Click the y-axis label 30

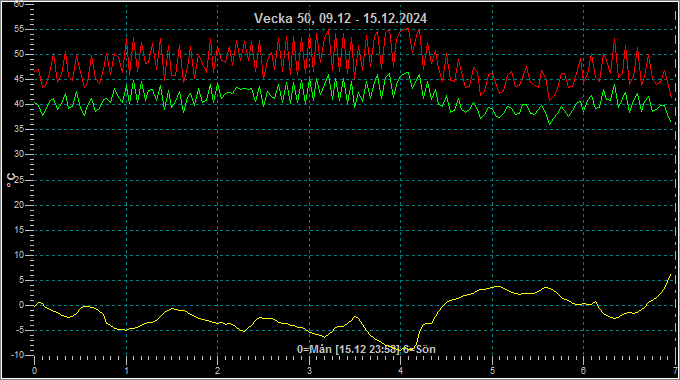[x=19, y=154]
